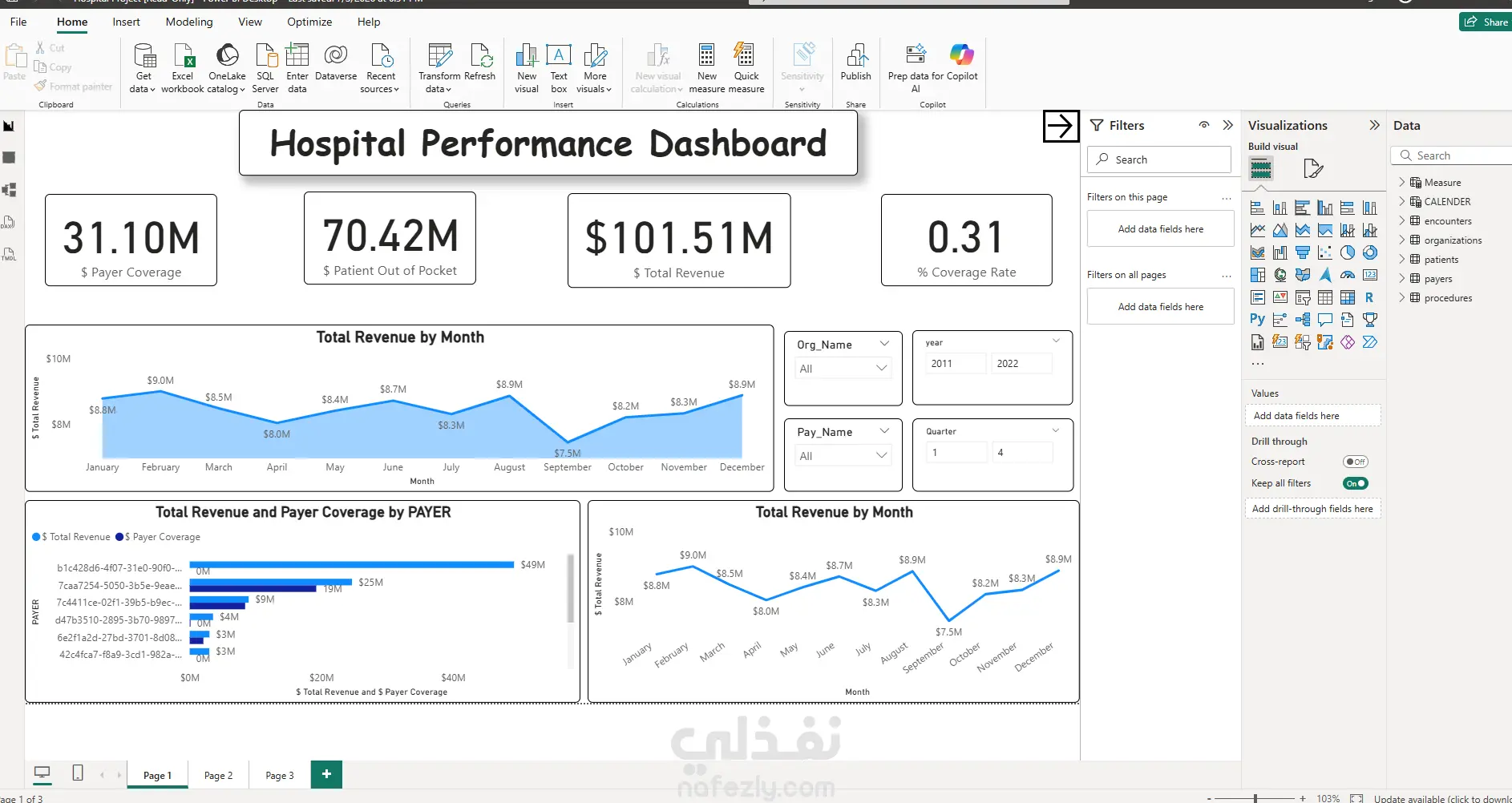
Task: Expand the encounters table
Action: coord(1402,221)
